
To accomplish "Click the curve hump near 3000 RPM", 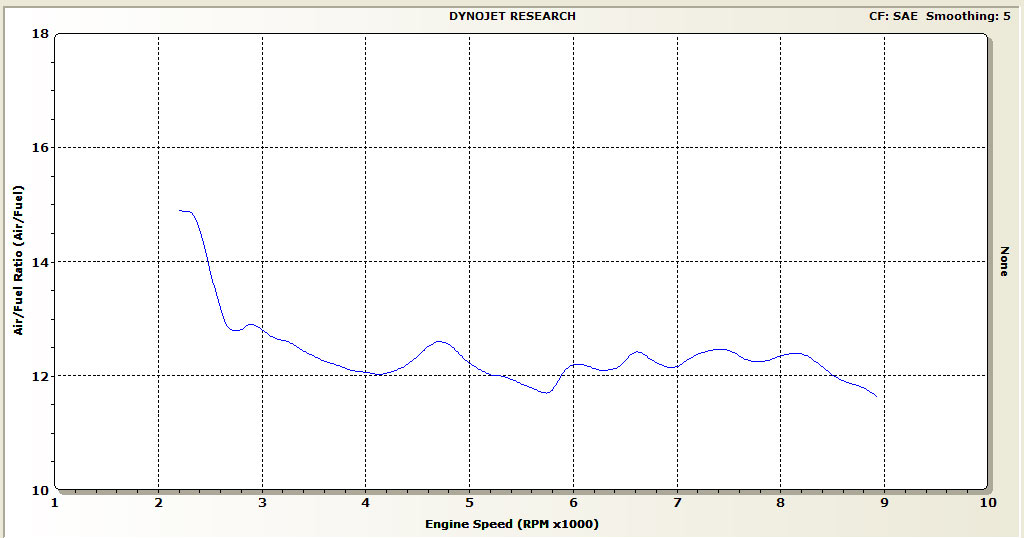I will 250,325.
